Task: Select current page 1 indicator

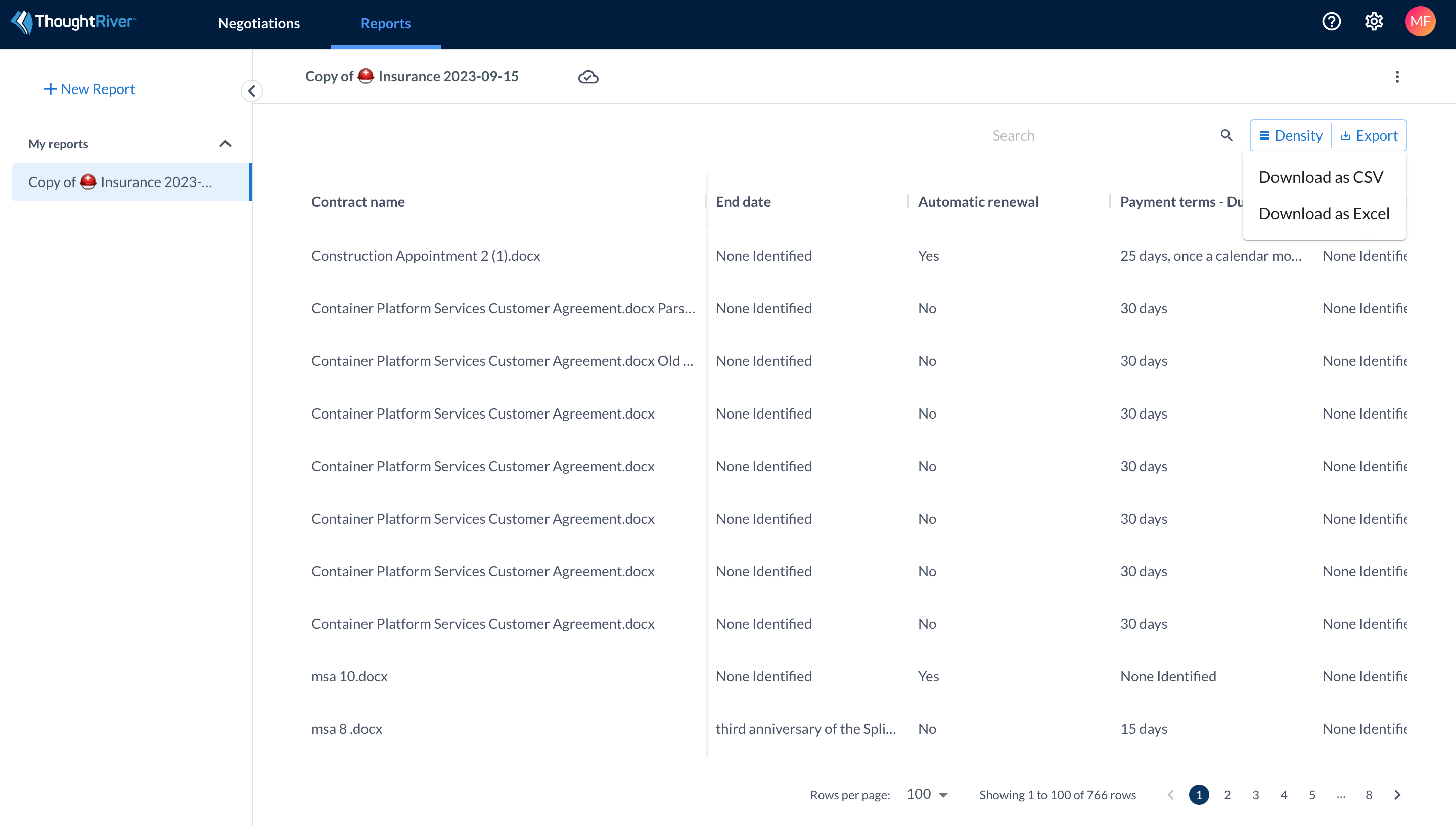Action: pyautogui.click(x=1199, y=794)
